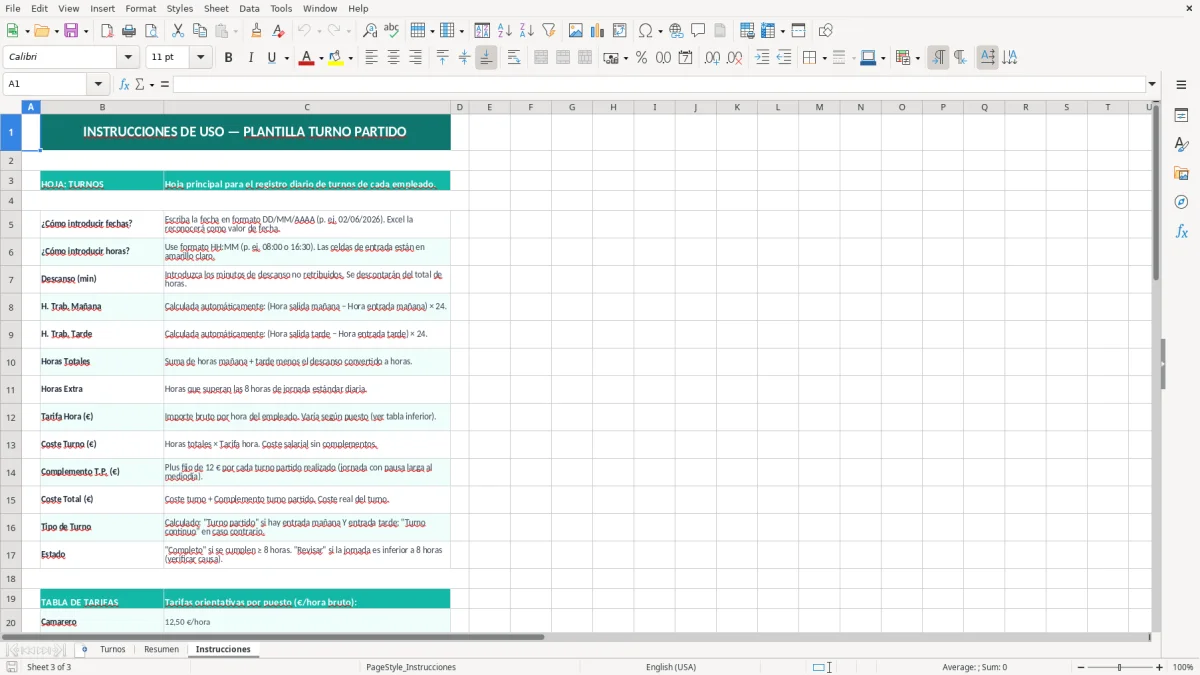Switch to the Turnos sheet tab
The width and height of the screenshot is (1200, 675).
click(x=113, y=649)
